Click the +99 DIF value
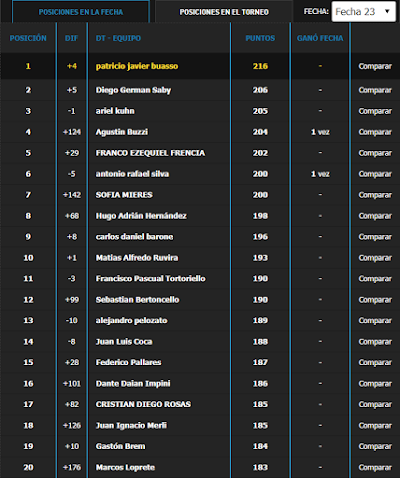 (72, 300)
